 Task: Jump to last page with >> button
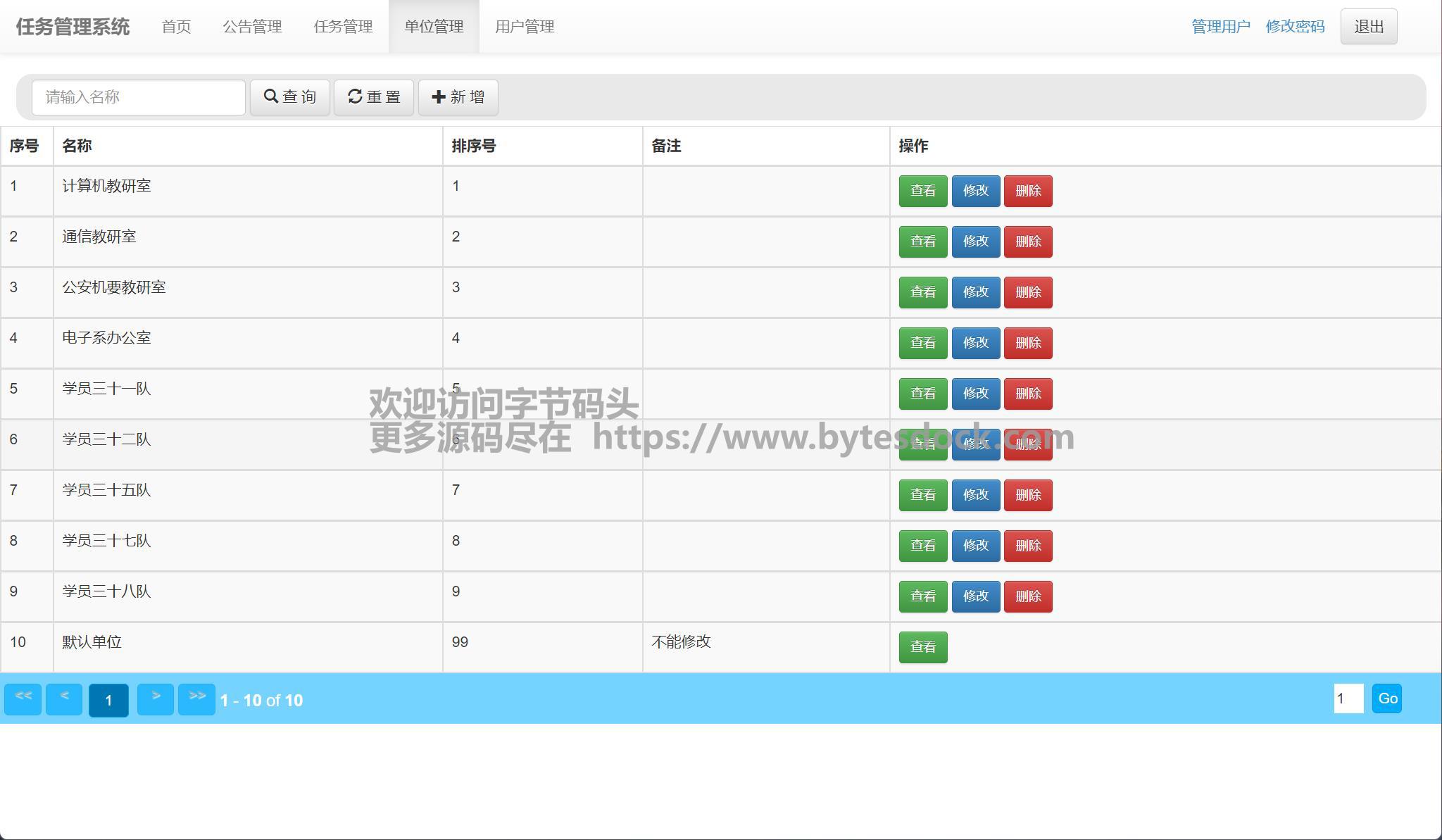click(196, 699)
